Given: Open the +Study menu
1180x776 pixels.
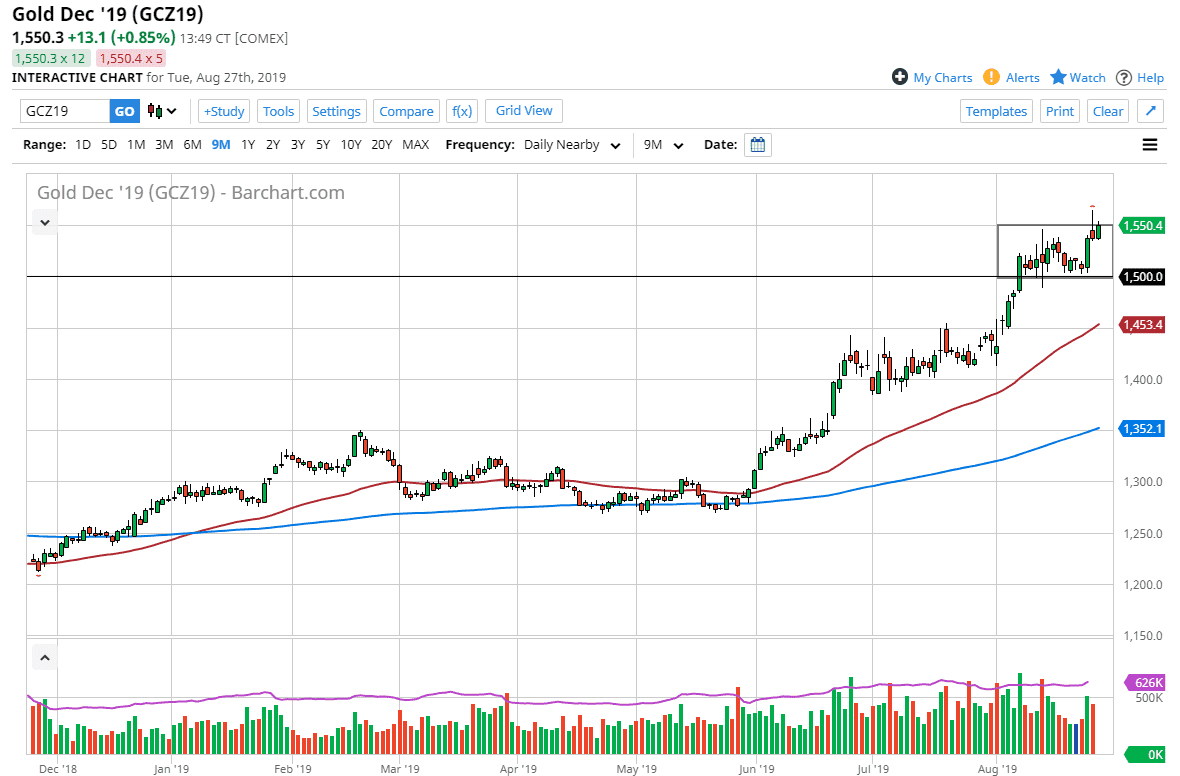Looking at the screenshot, I should click(x=224, y=111).
